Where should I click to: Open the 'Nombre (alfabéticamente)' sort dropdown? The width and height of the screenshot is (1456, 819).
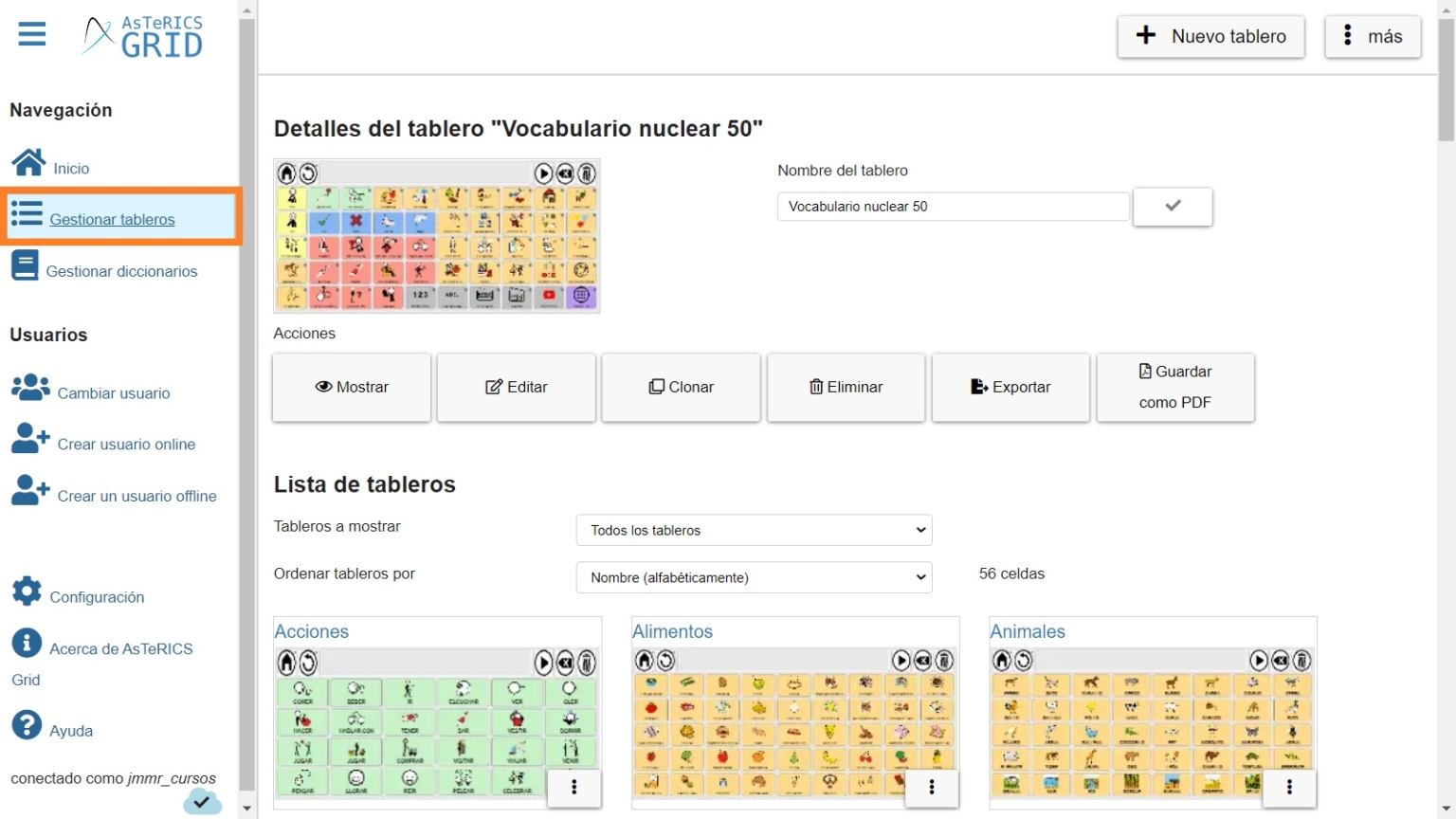click(753, 577)
